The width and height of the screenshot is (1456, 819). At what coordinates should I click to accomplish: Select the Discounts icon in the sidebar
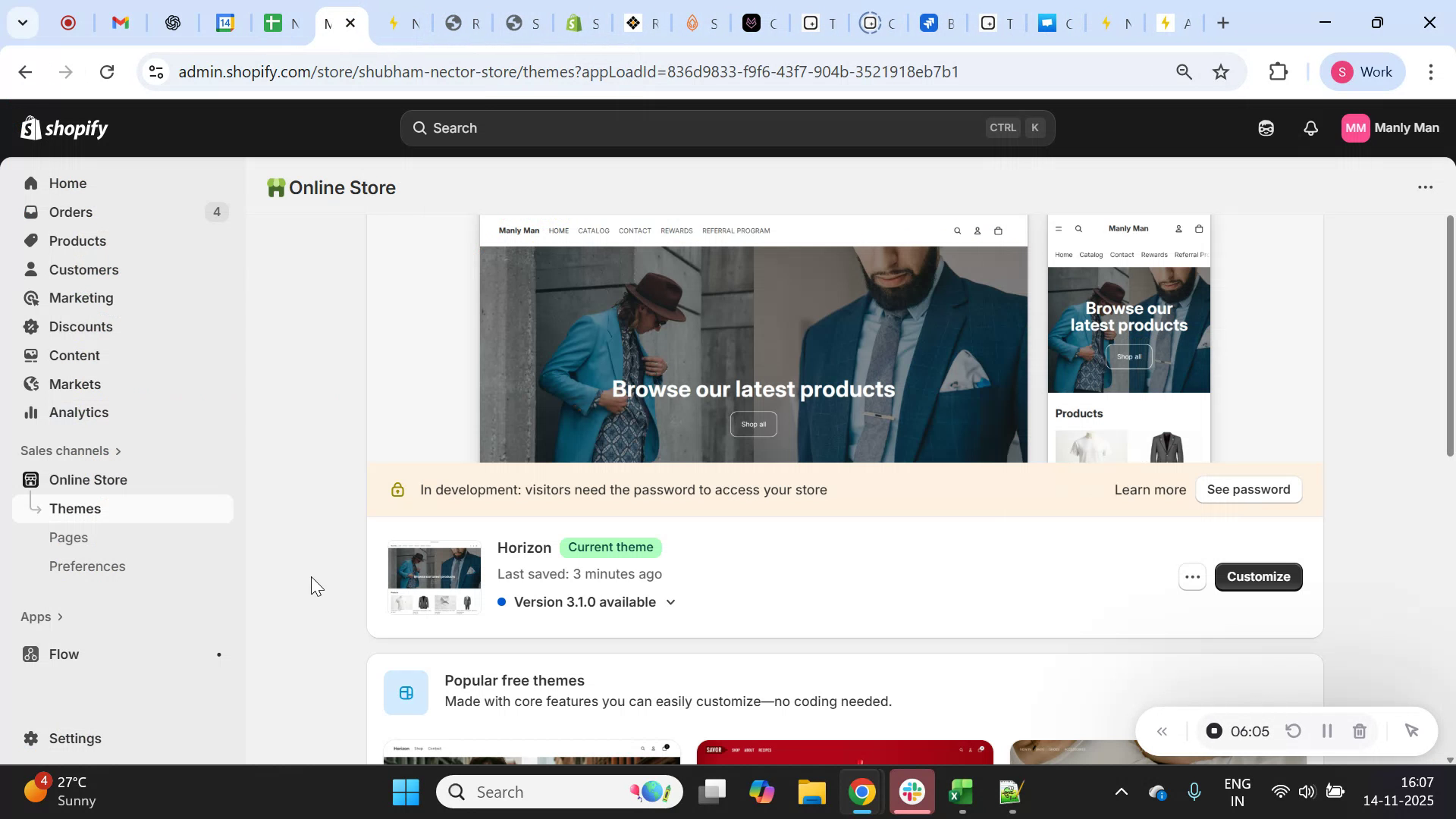[x=31, y=326]
